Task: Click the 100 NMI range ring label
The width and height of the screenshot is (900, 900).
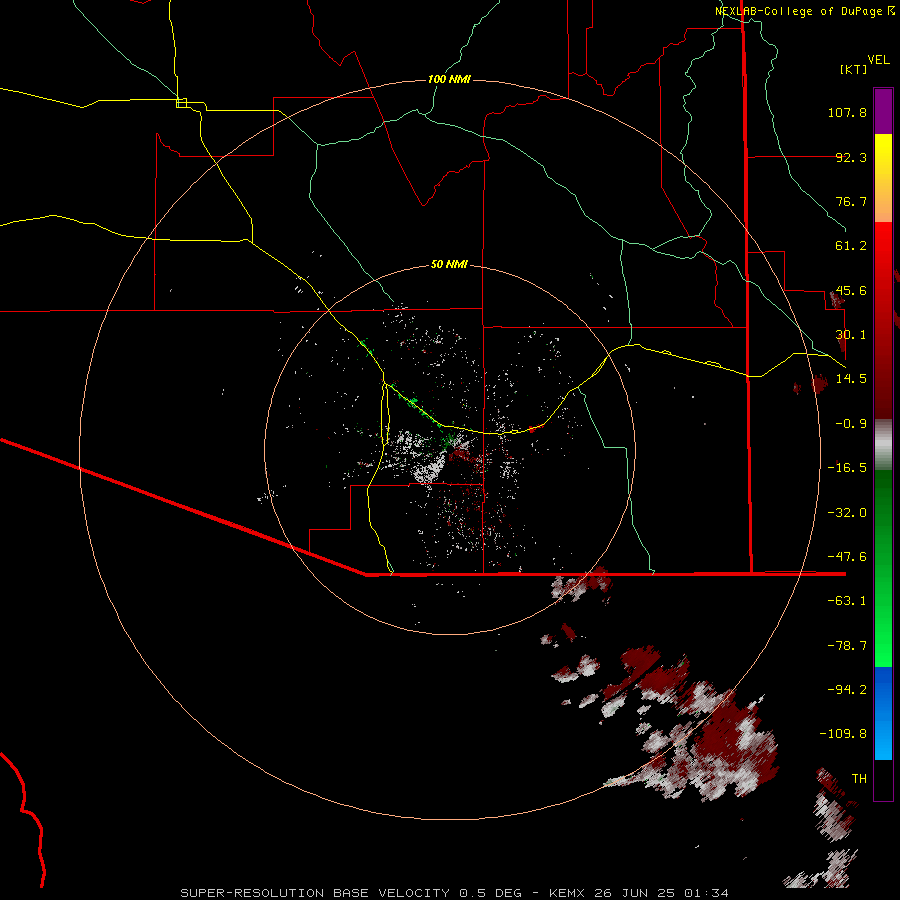Action: (449, 79)
